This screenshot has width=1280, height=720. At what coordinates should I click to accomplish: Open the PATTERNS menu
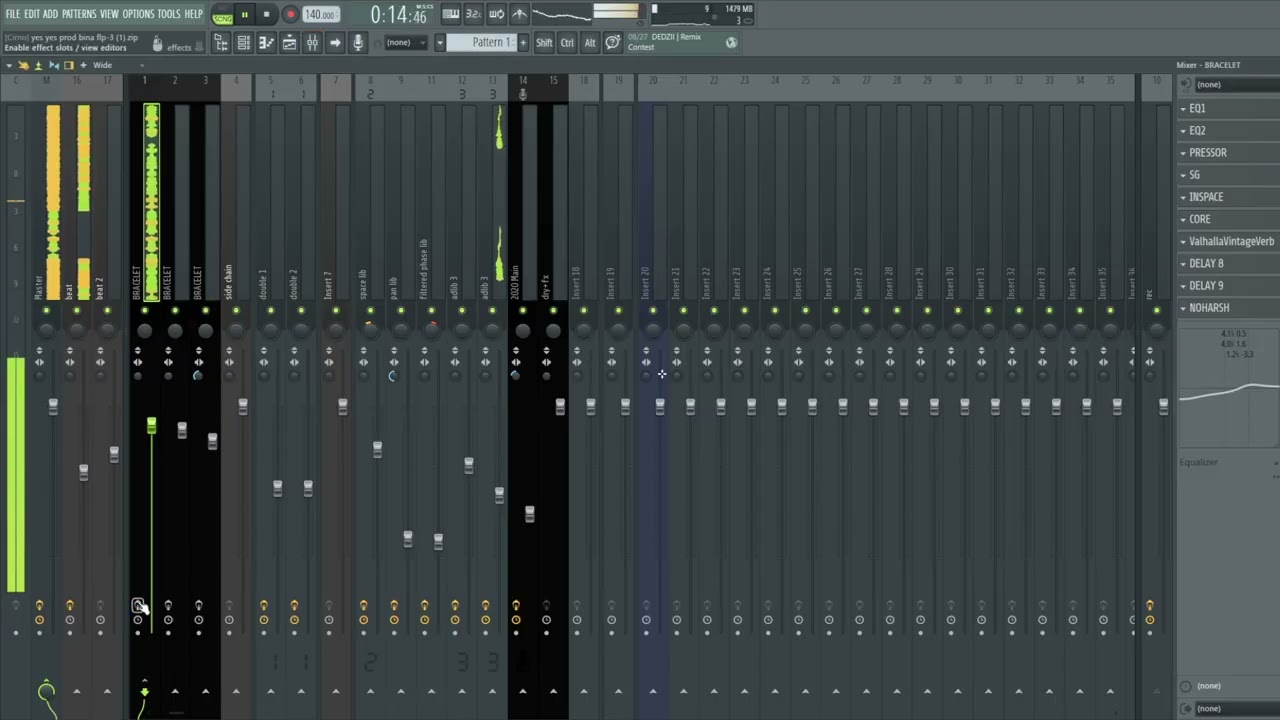pyautogui.click(x=79, y=14)
